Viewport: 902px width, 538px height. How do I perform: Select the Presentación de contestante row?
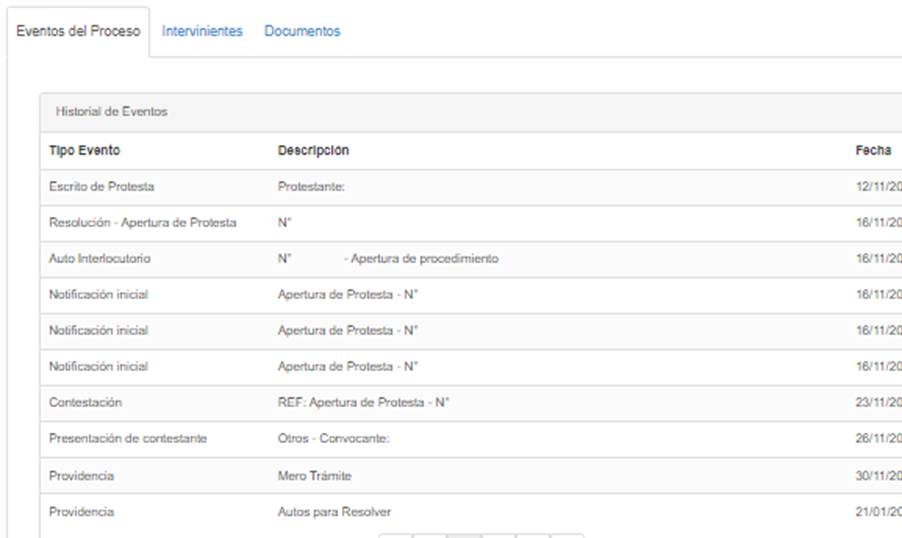(x=128, y=439)
